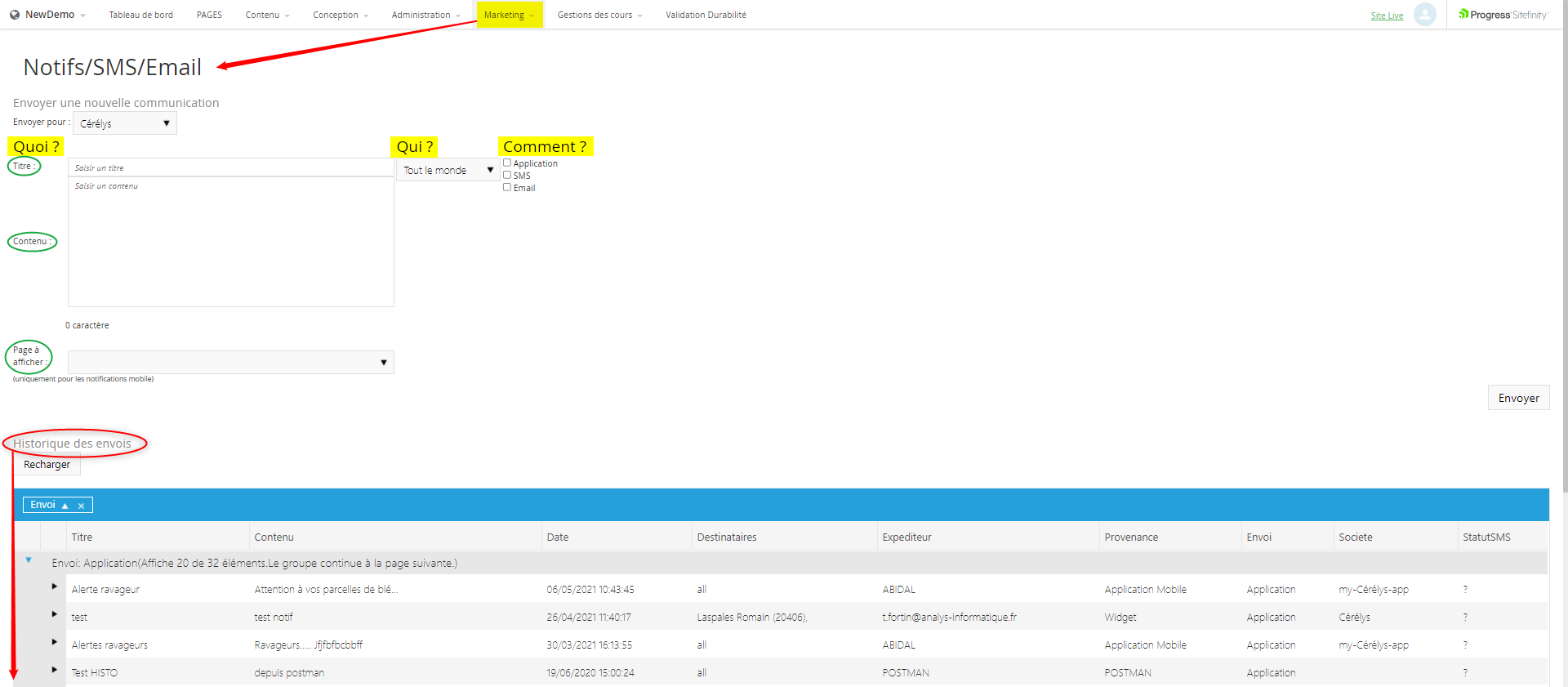The height and width of the screenshot is (687, 1568).
Task: Click into the Saisir un titre field
Action: click(231, 167)
